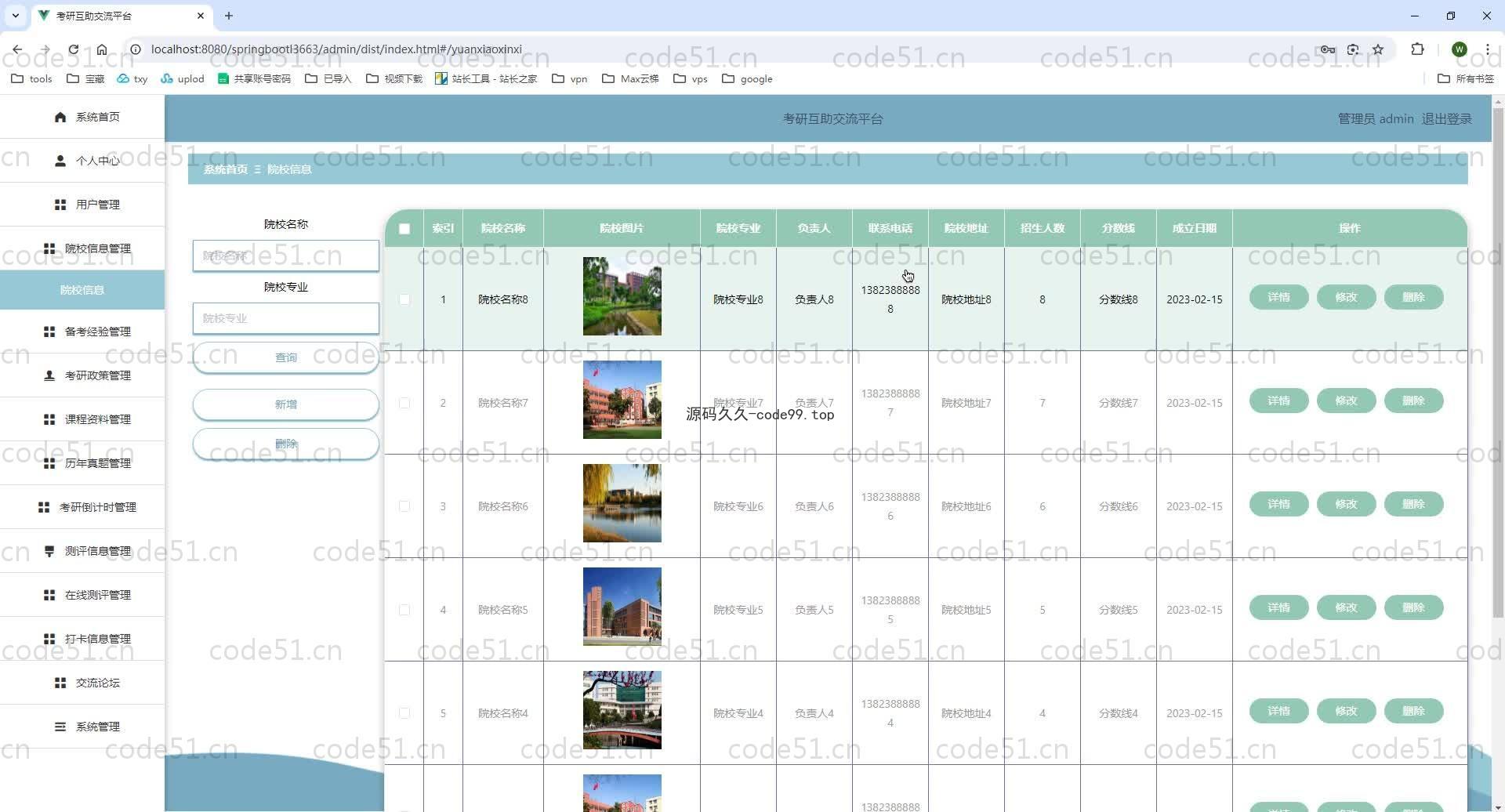Select the checkbox for row 院校名称6
Screen dimensions: 1505x812
pos(404,506)
